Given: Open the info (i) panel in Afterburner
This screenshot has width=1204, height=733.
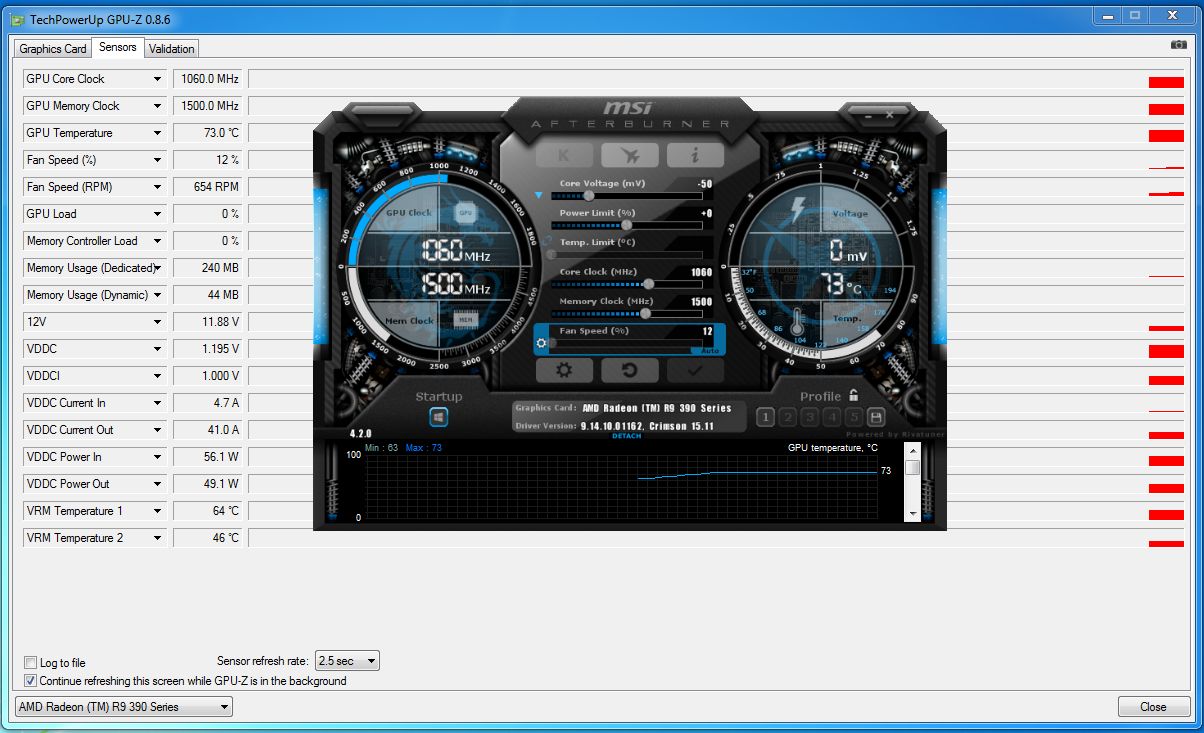Looking at the screenshot, I should click(x=695, y=155).
